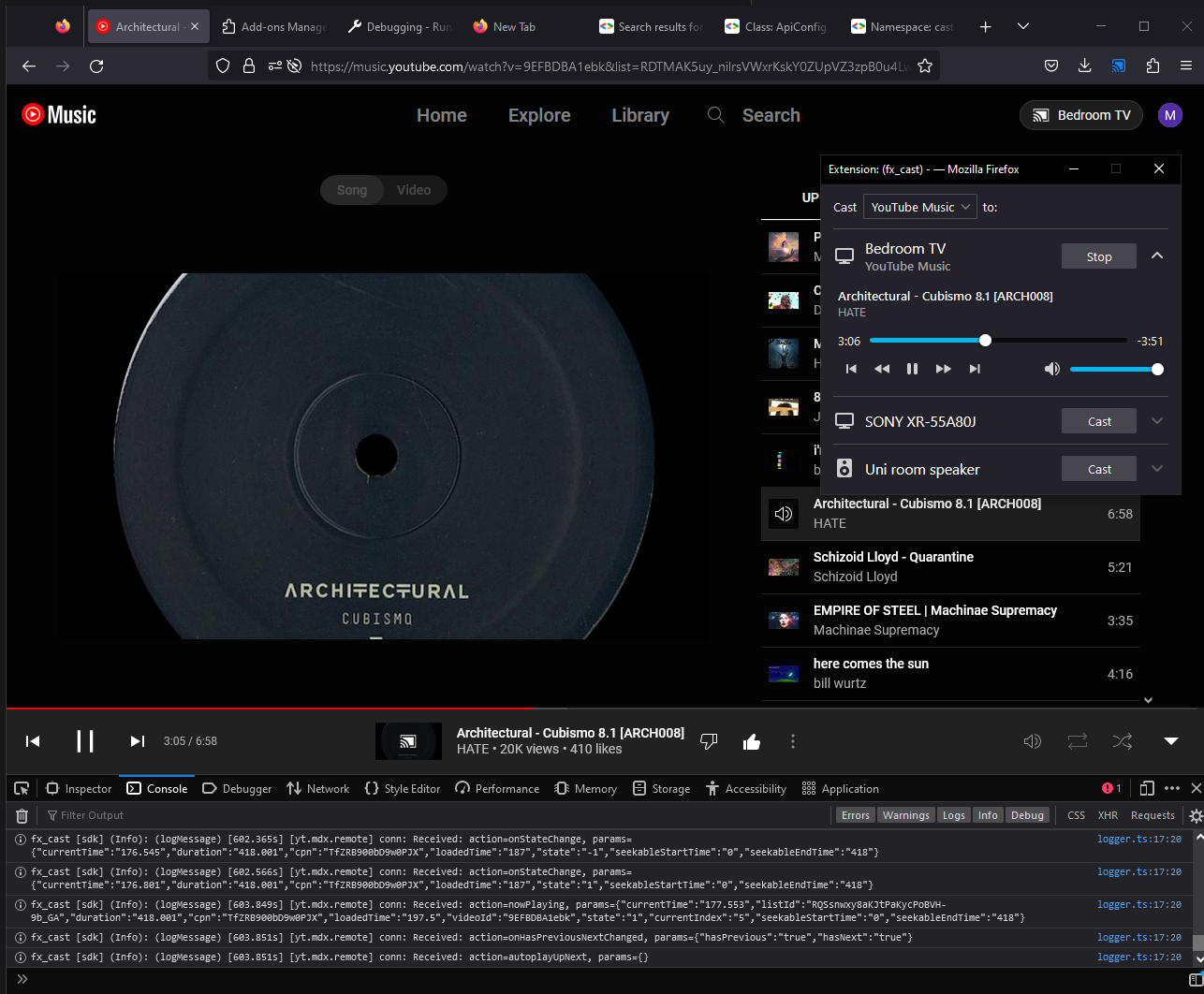
Task: Cast to Uni room speaker
Action: 1099,469
